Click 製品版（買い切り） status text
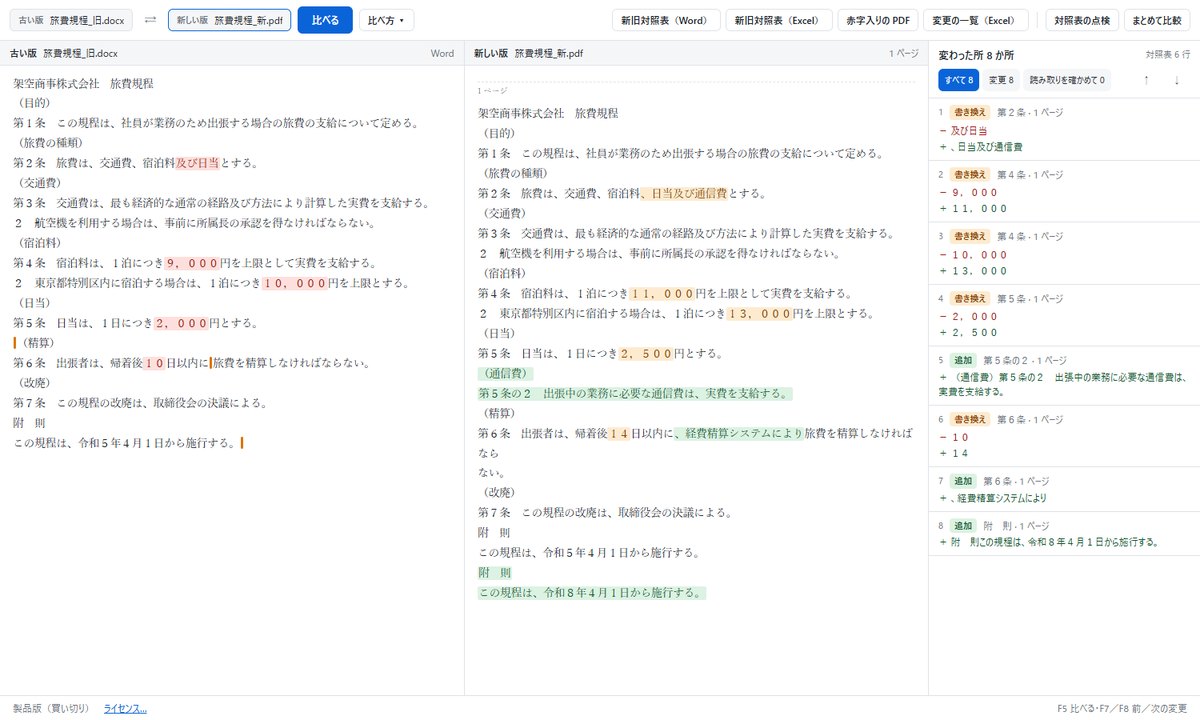Viewport: 1200px width, 720px height. click(50, 709)
